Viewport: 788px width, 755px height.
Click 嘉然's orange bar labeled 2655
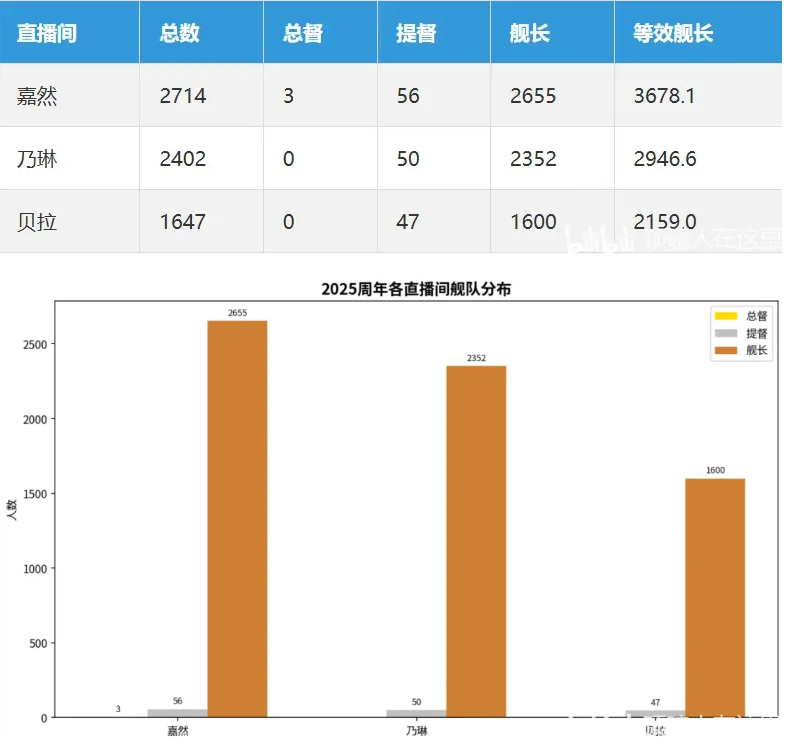(x=237, y=520)
